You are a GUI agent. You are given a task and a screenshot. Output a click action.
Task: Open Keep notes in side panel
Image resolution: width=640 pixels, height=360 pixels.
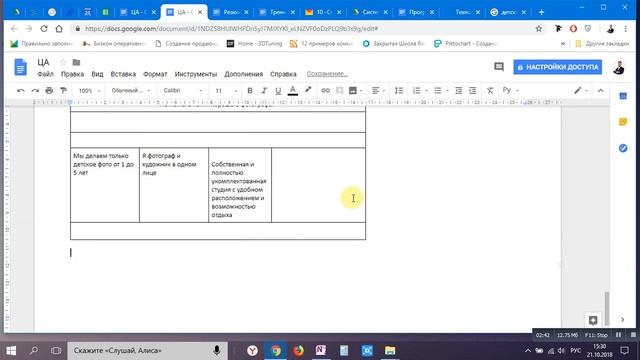pos(623,122)
